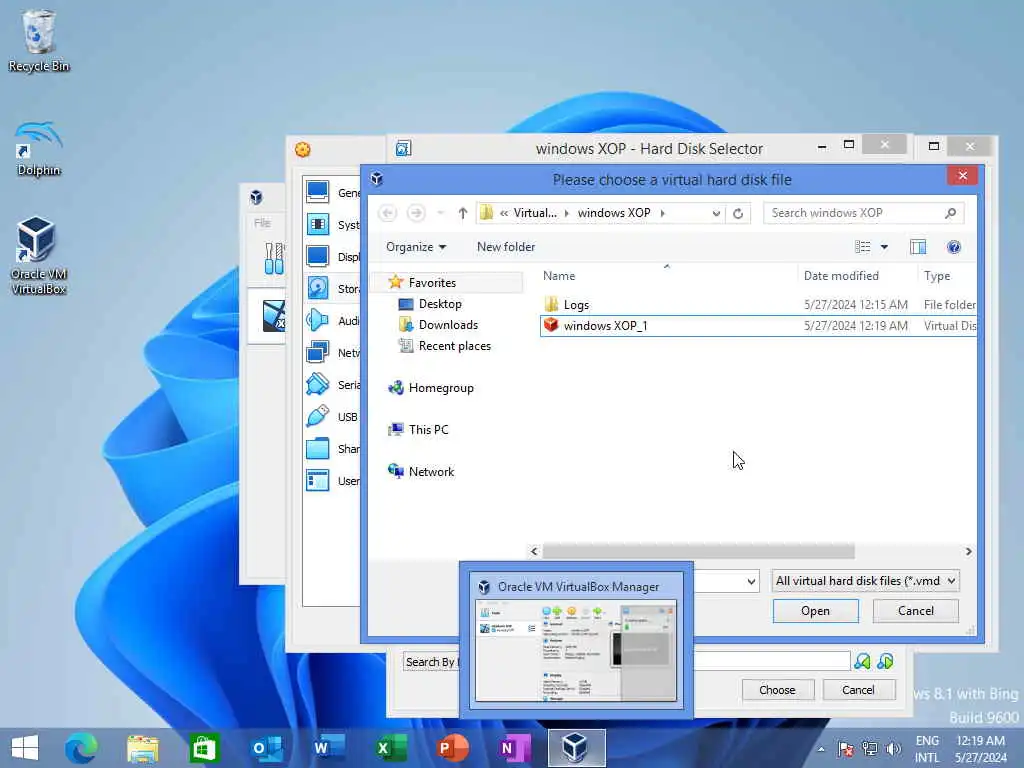Open Microsoft Store from taskbar
Viewport: 1024px width, 768px height.
coord(204,748)
